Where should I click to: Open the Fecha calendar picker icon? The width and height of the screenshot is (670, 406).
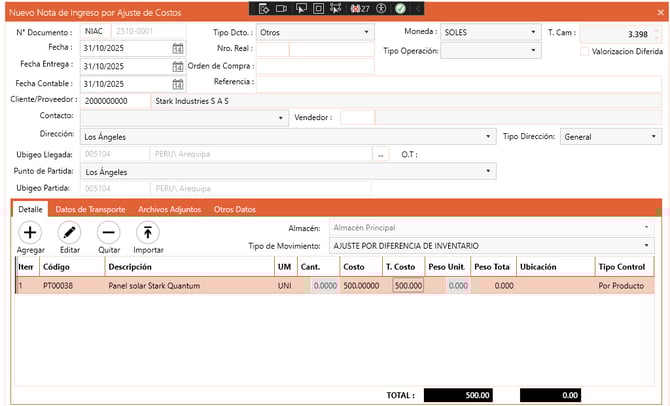(177, 49)
